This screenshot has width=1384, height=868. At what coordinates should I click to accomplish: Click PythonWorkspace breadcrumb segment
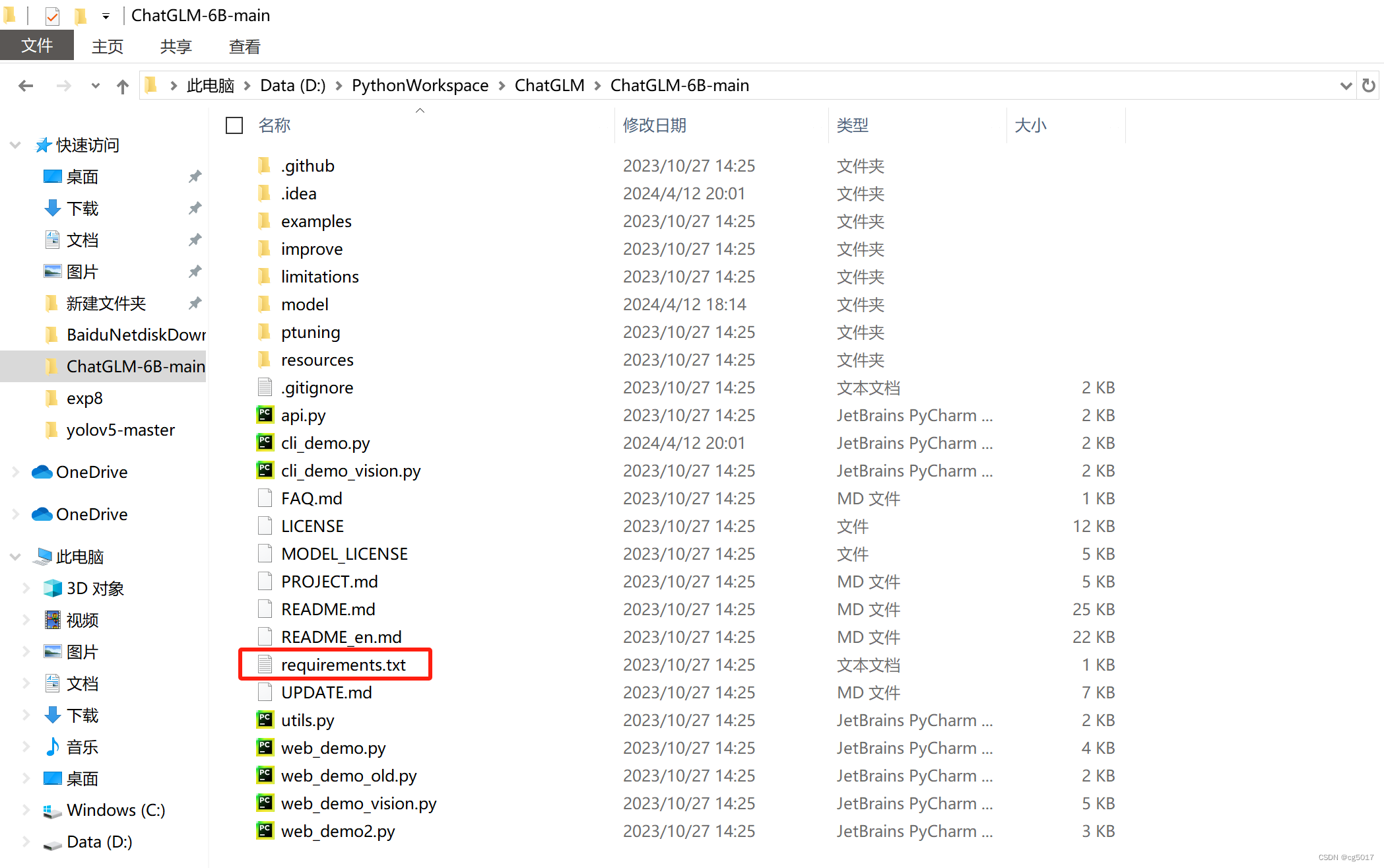pos(420,86)
